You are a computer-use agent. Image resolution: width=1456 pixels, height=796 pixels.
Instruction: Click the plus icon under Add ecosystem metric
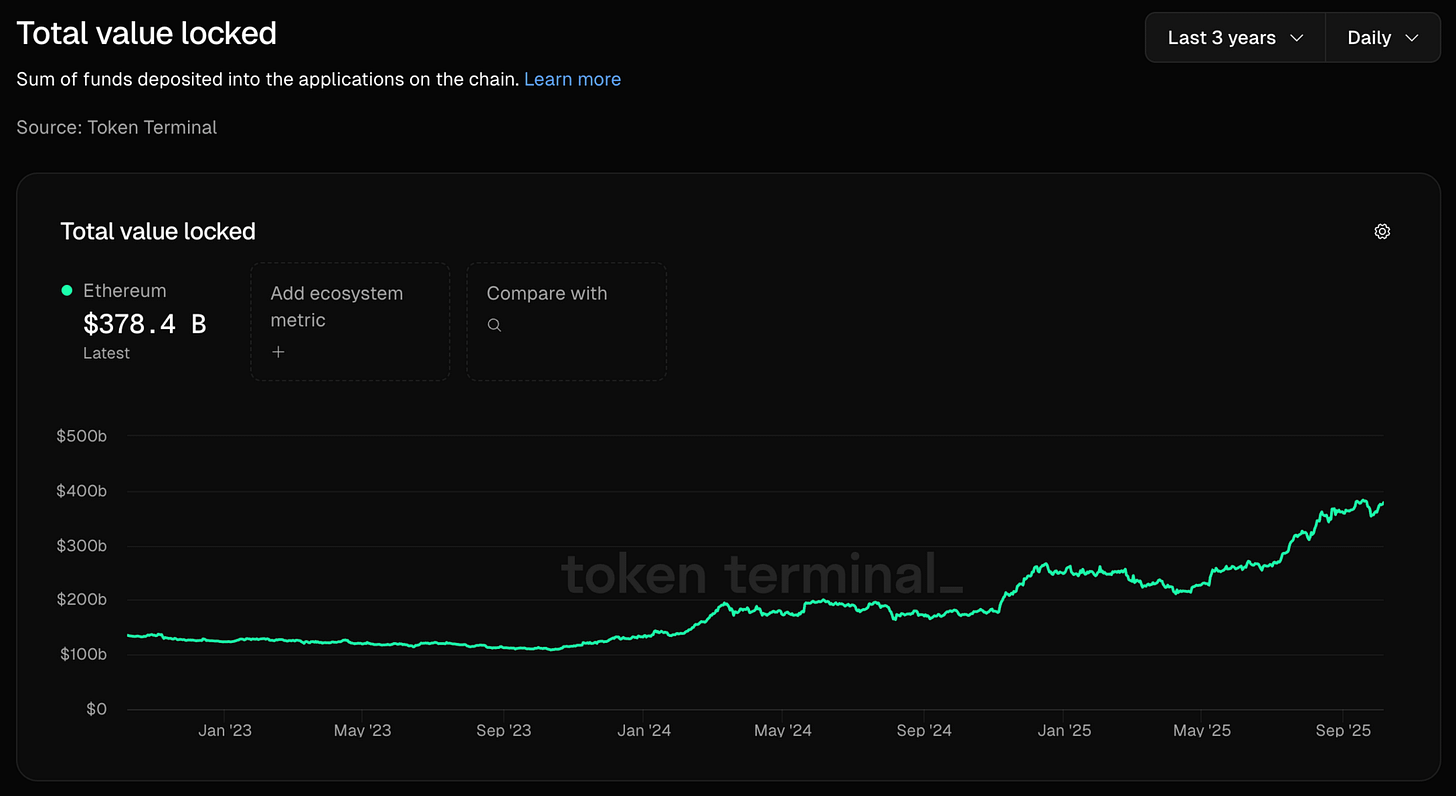(279, 352)
